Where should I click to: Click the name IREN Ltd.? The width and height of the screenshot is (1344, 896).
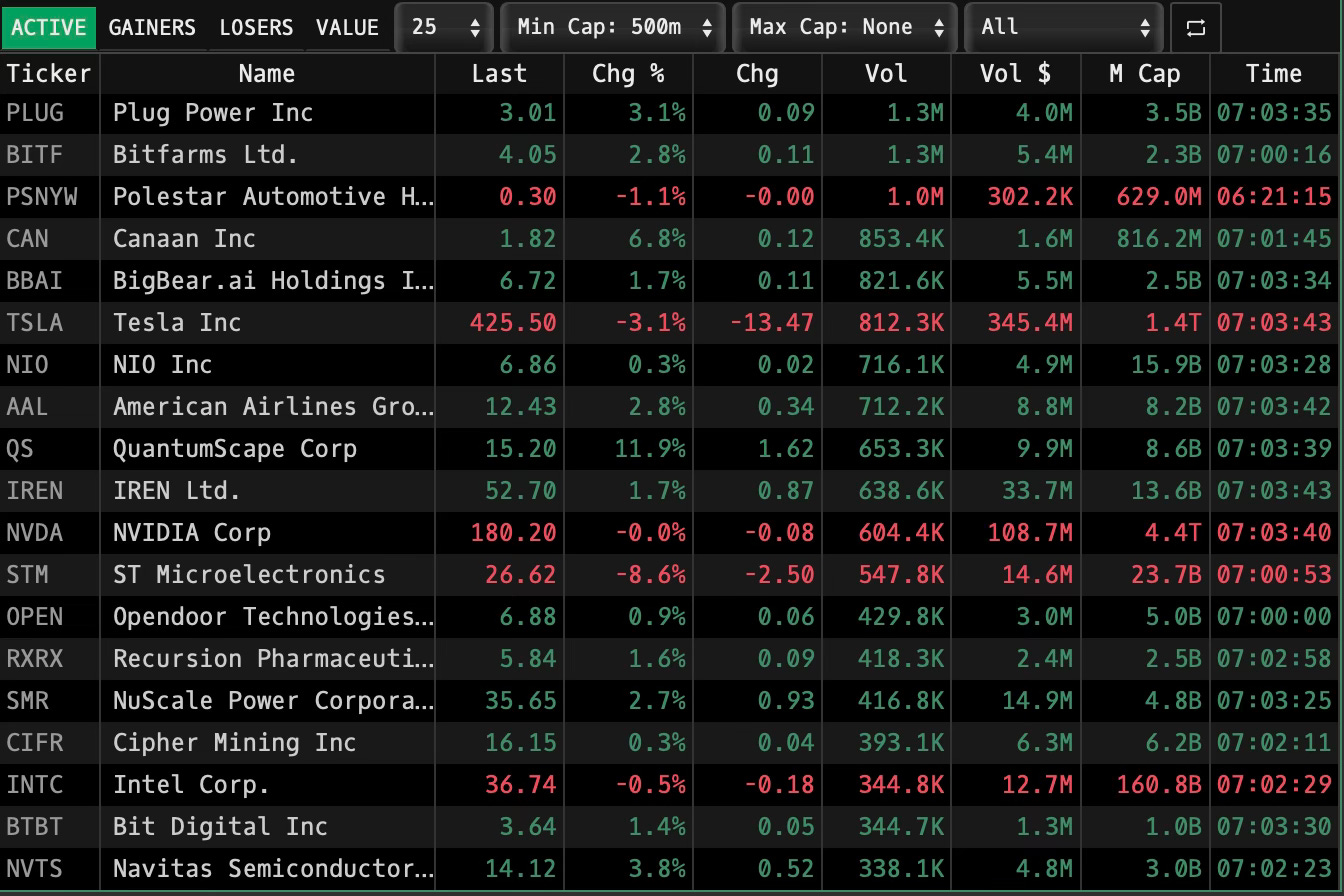click(x=177, y=491)
